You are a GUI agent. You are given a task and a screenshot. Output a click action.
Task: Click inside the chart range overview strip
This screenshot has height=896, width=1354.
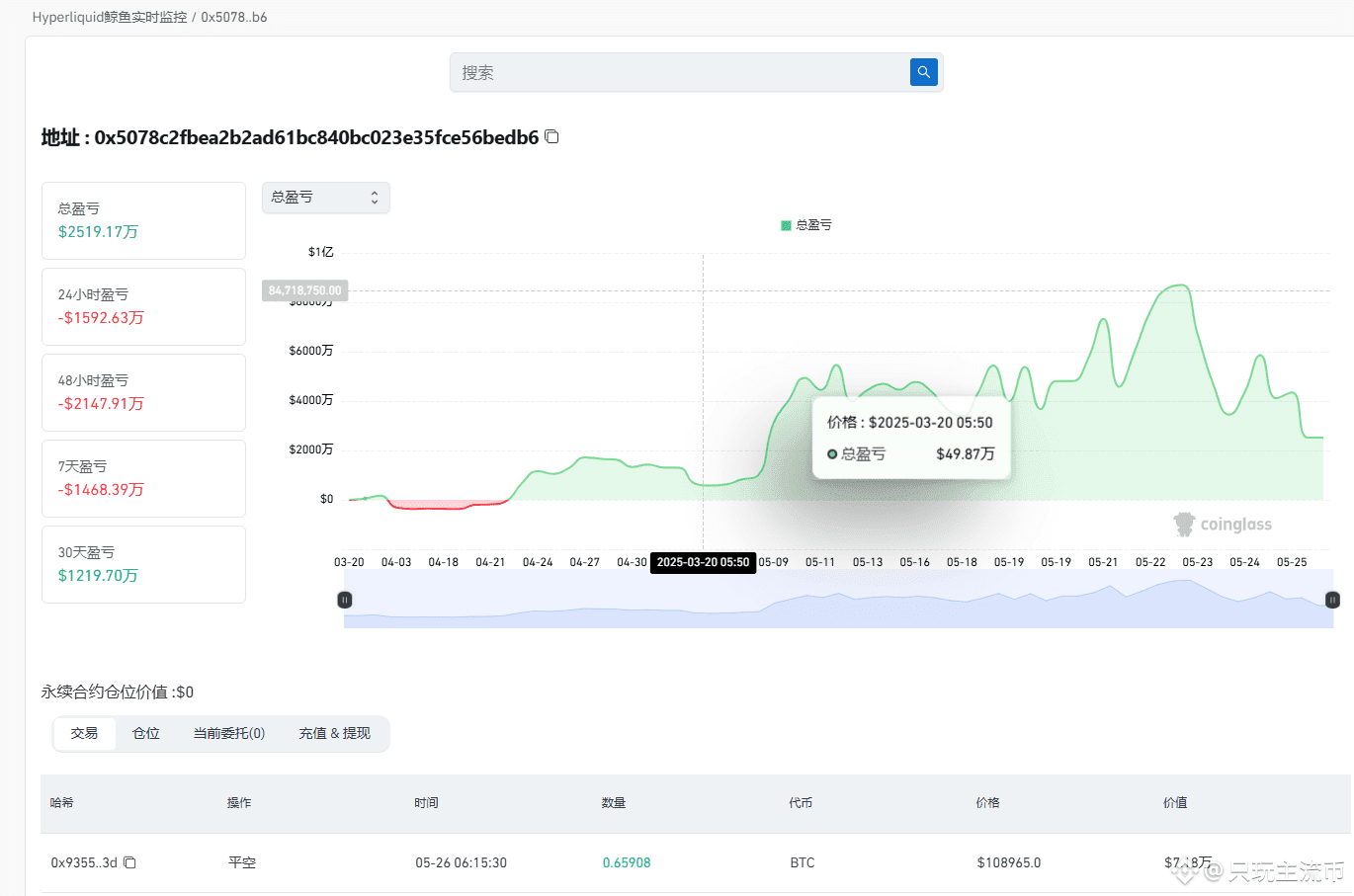[838, 600]
